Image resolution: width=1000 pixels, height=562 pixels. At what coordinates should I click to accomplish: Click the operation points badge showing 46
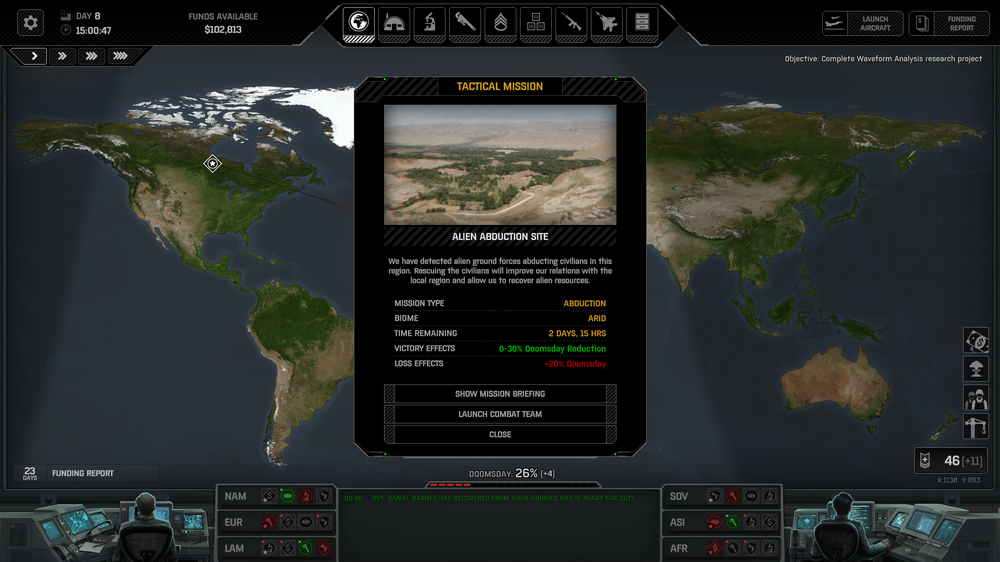tap(951, 461)
